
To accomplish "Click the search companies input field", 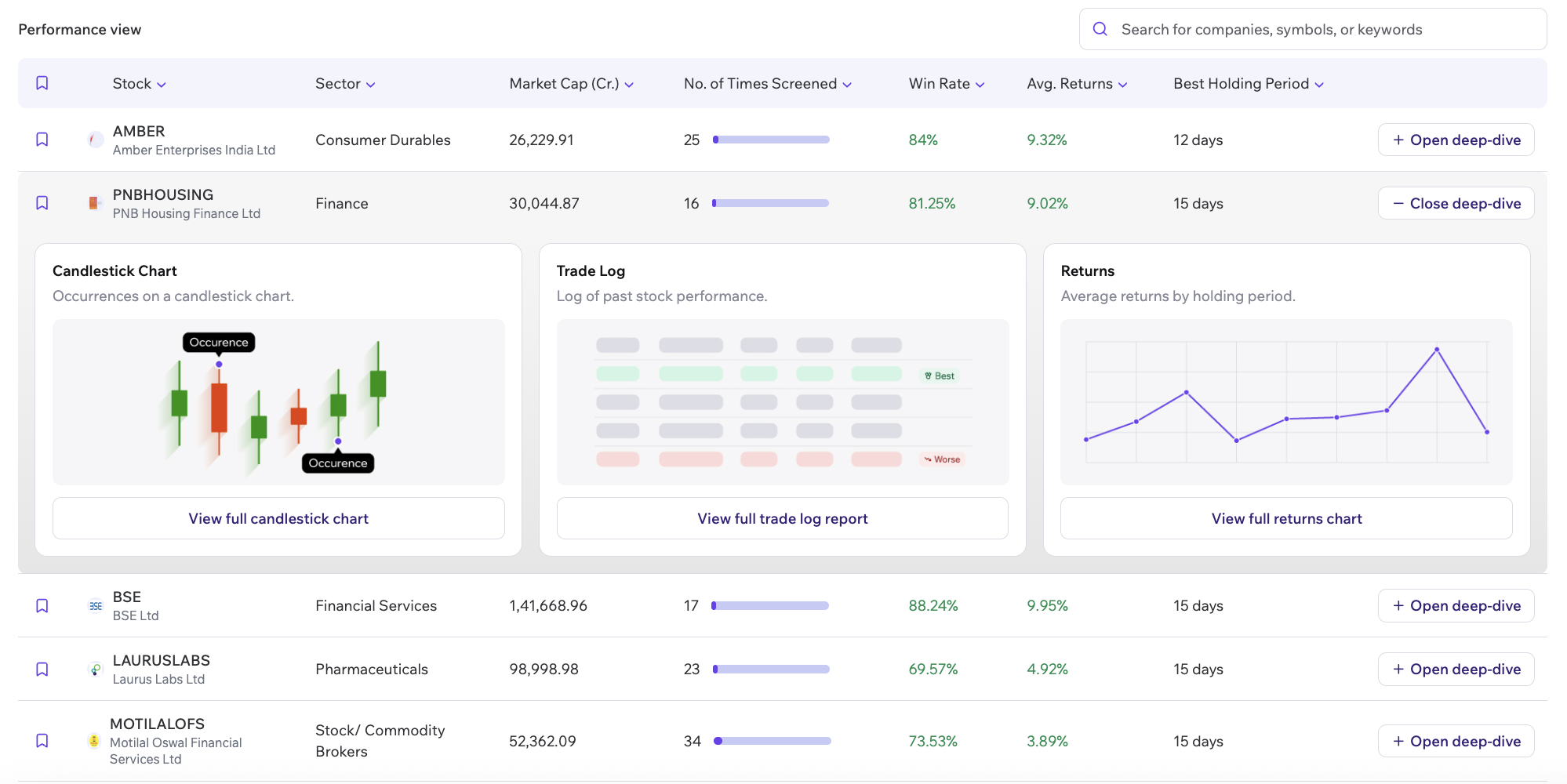I will pyautogui.click(x=1313, y=29).
